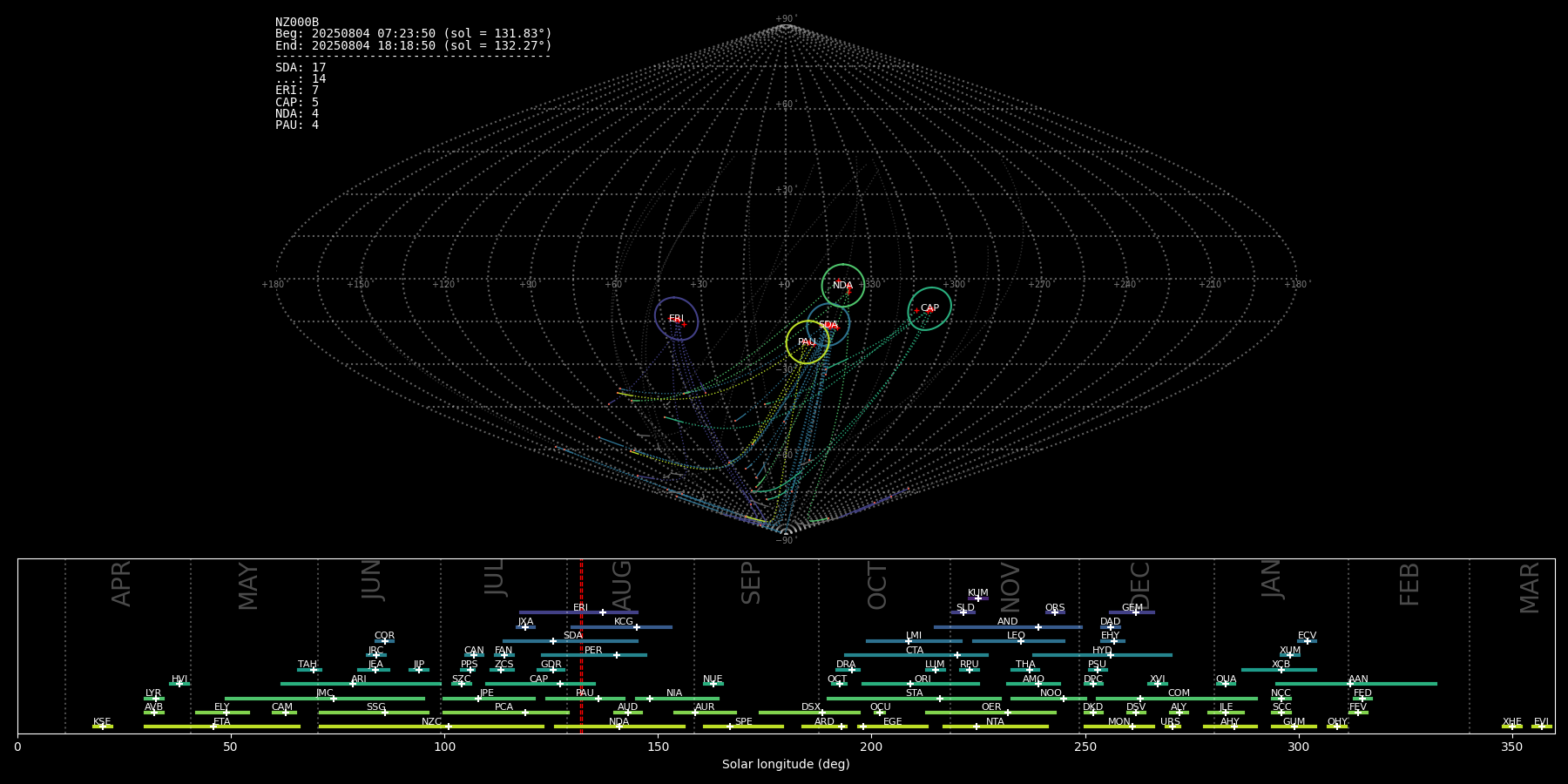Click the SDA radiant circle on sky map
The width and height of the screenshot is (1568, 784).
pos(828,325)
